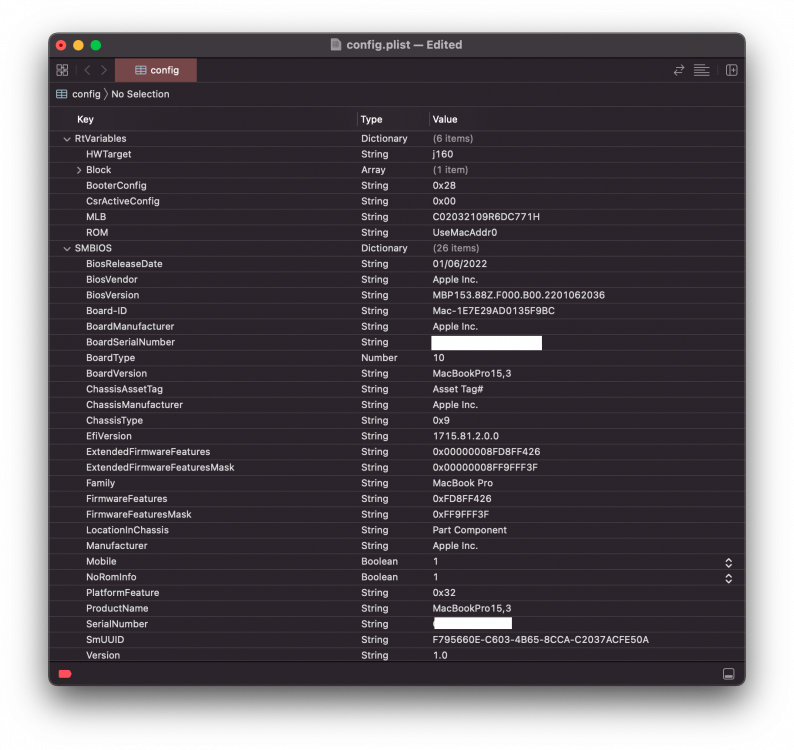
Task: Select the ROM value UseMacAddr0
Action: click(464, 232)
